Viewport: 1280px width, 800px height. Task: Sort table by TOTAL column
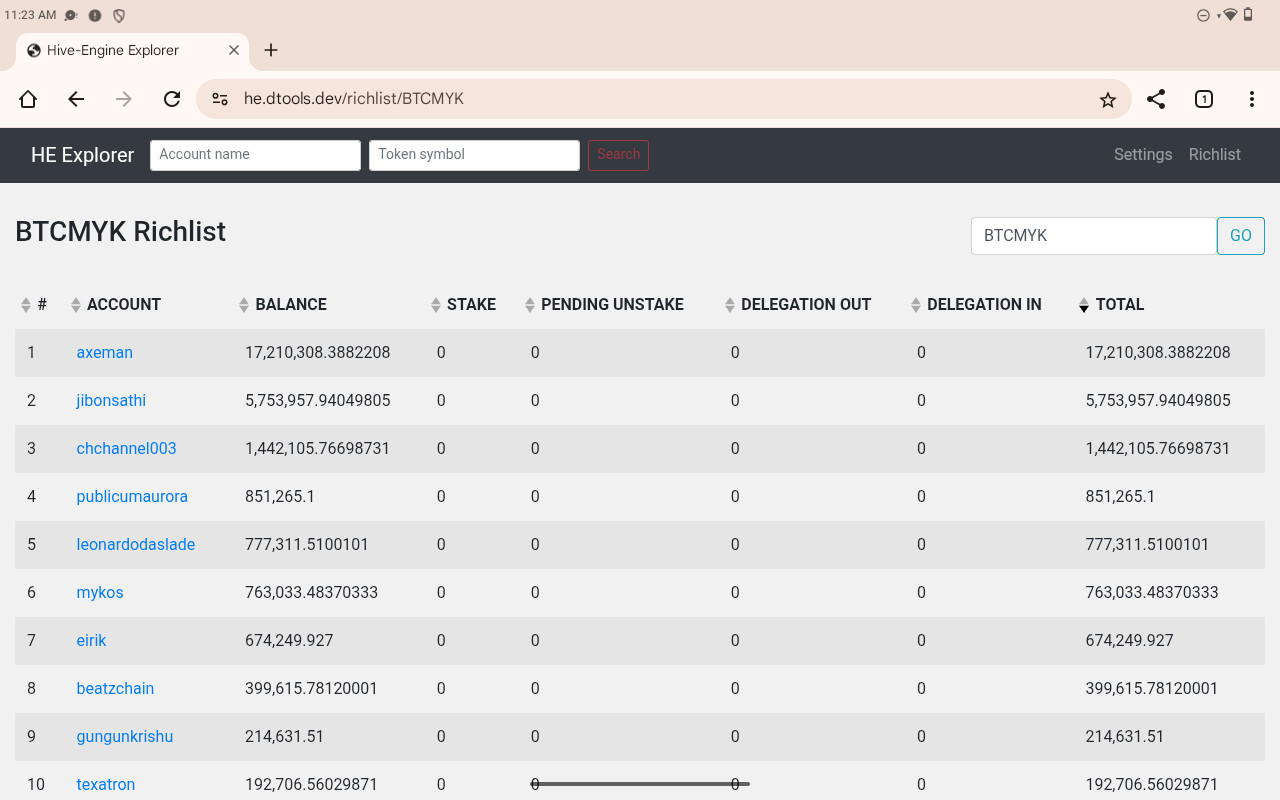(x=1118, y=305)
